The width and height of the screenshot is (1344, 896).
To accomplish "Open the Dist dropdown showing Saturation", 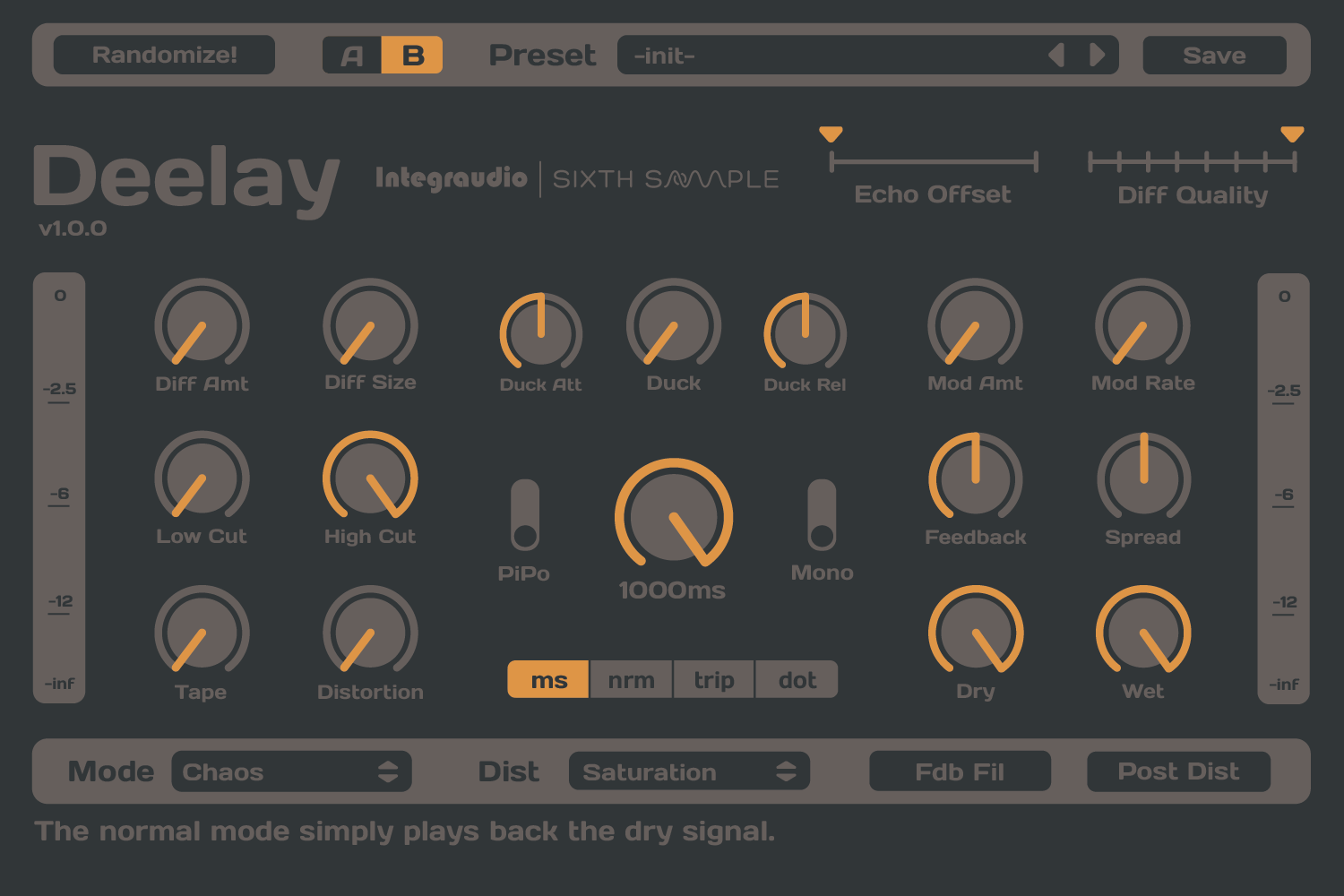I will (688, 771).
